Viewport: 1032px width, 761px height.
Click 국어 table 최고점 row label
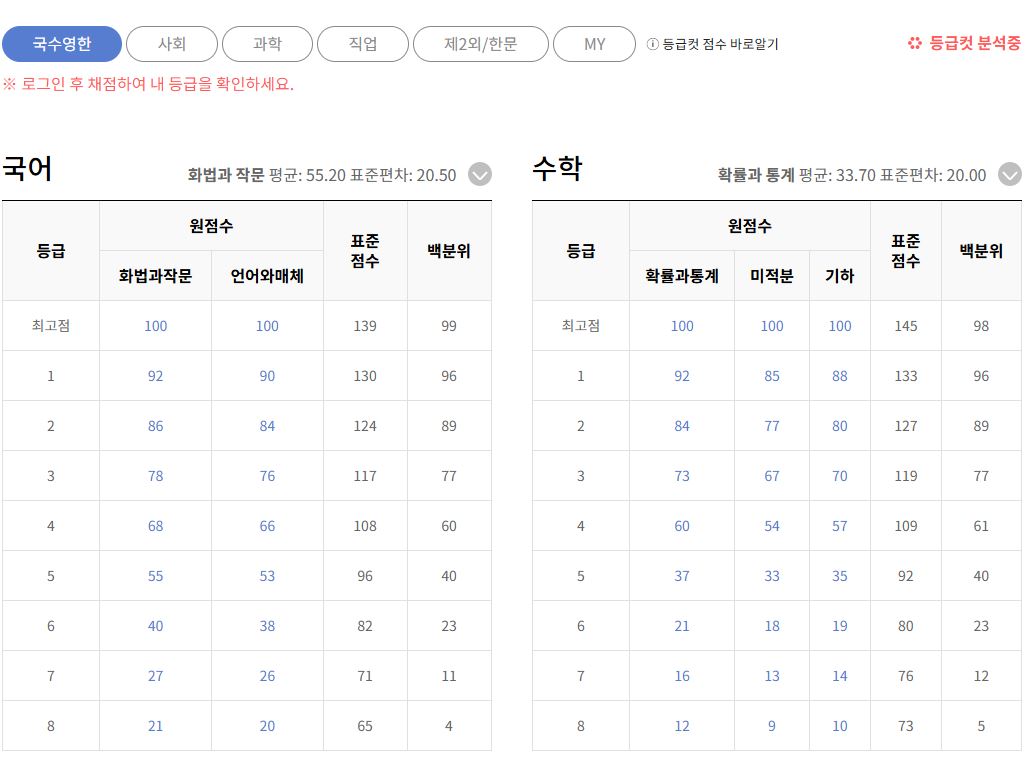(x=51, y=326)
